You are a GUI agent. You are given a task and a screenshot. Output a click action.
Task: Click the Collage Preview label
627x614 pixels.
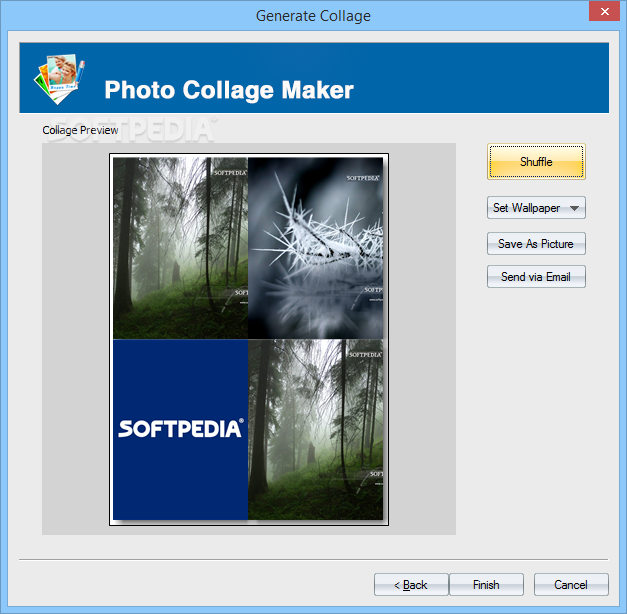click(x=80, y=130)
